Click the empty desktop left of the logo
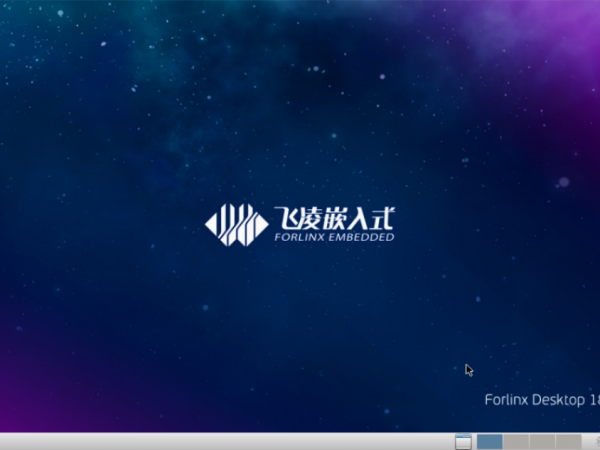Image resolution: width=600 pixels, height=450 pixels. tap(100, 223)
